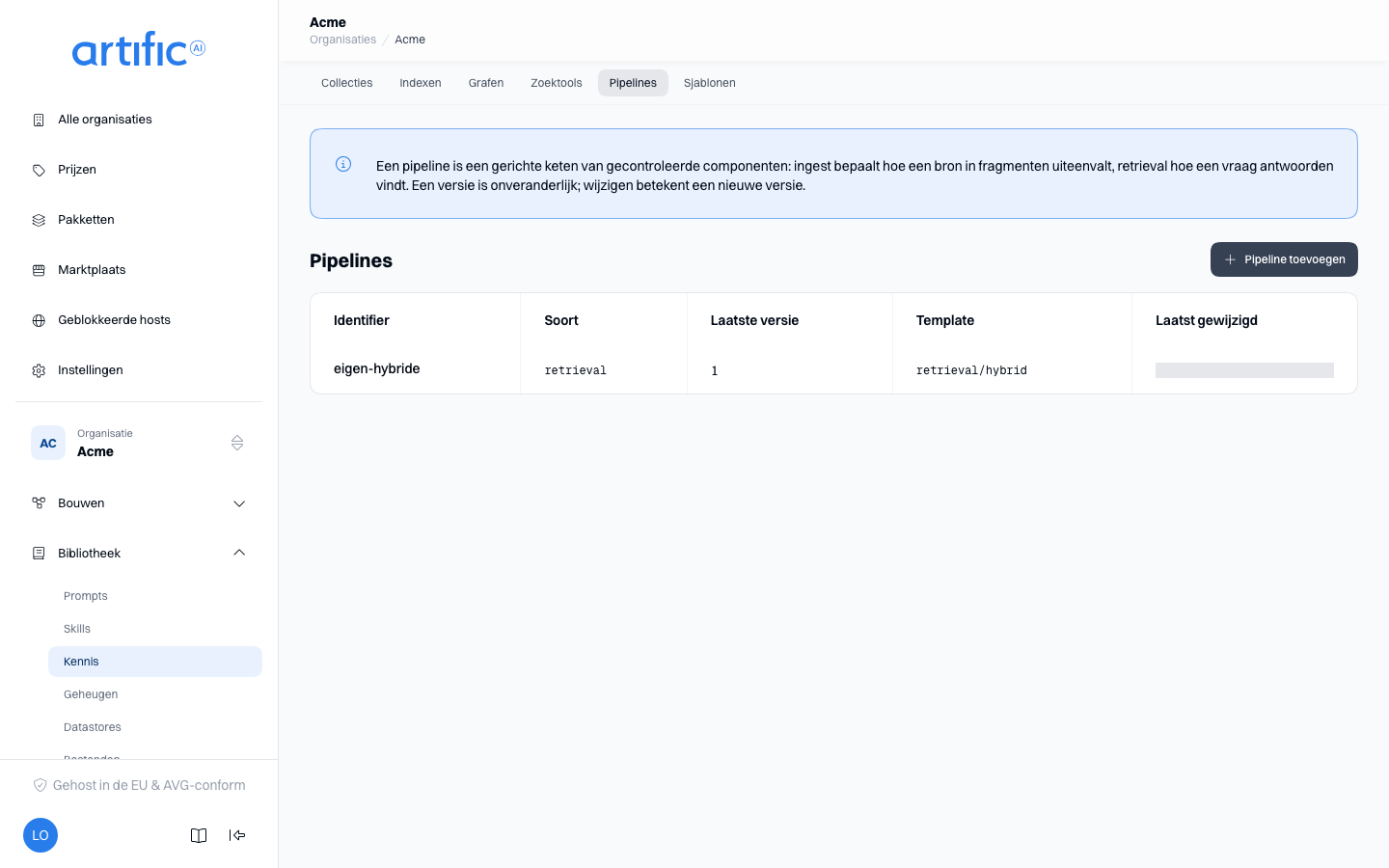The width and height of the screenshot is (1389, 868).
Task: Open the eigen-hybride pipeline
Action: 377,368
